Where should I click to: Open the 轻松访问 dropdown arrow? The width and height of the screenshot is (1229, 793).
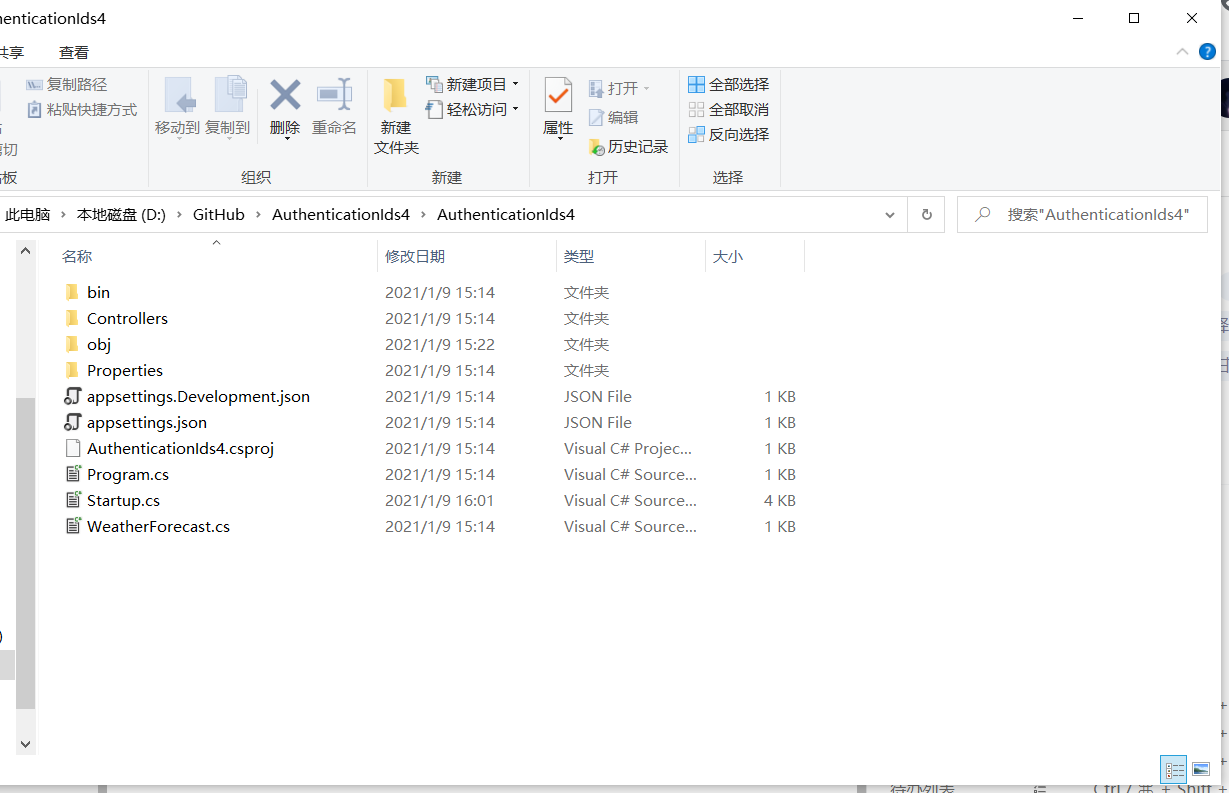pos(515,109)
